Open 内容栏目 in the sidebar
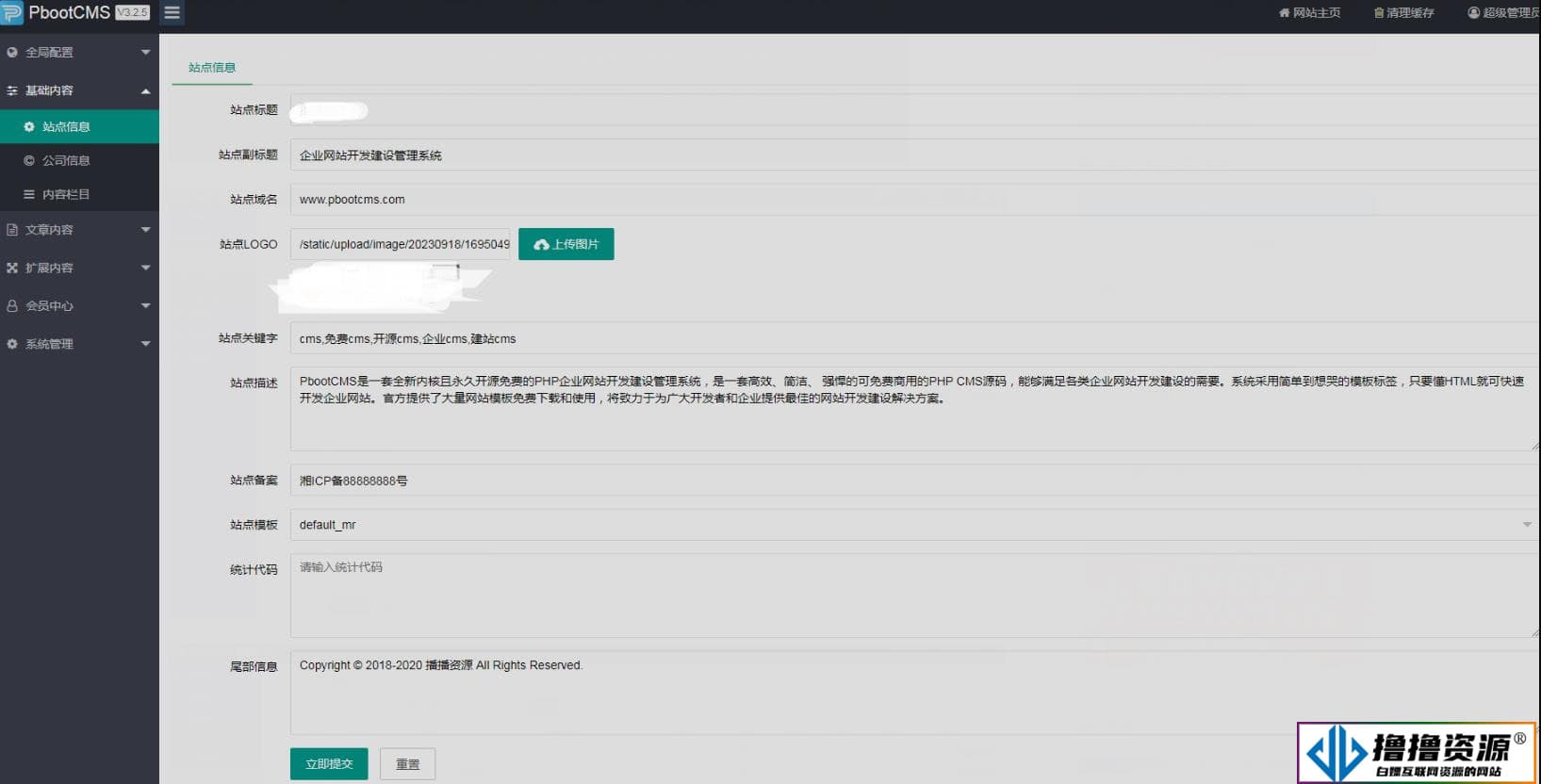 (79, 194)
